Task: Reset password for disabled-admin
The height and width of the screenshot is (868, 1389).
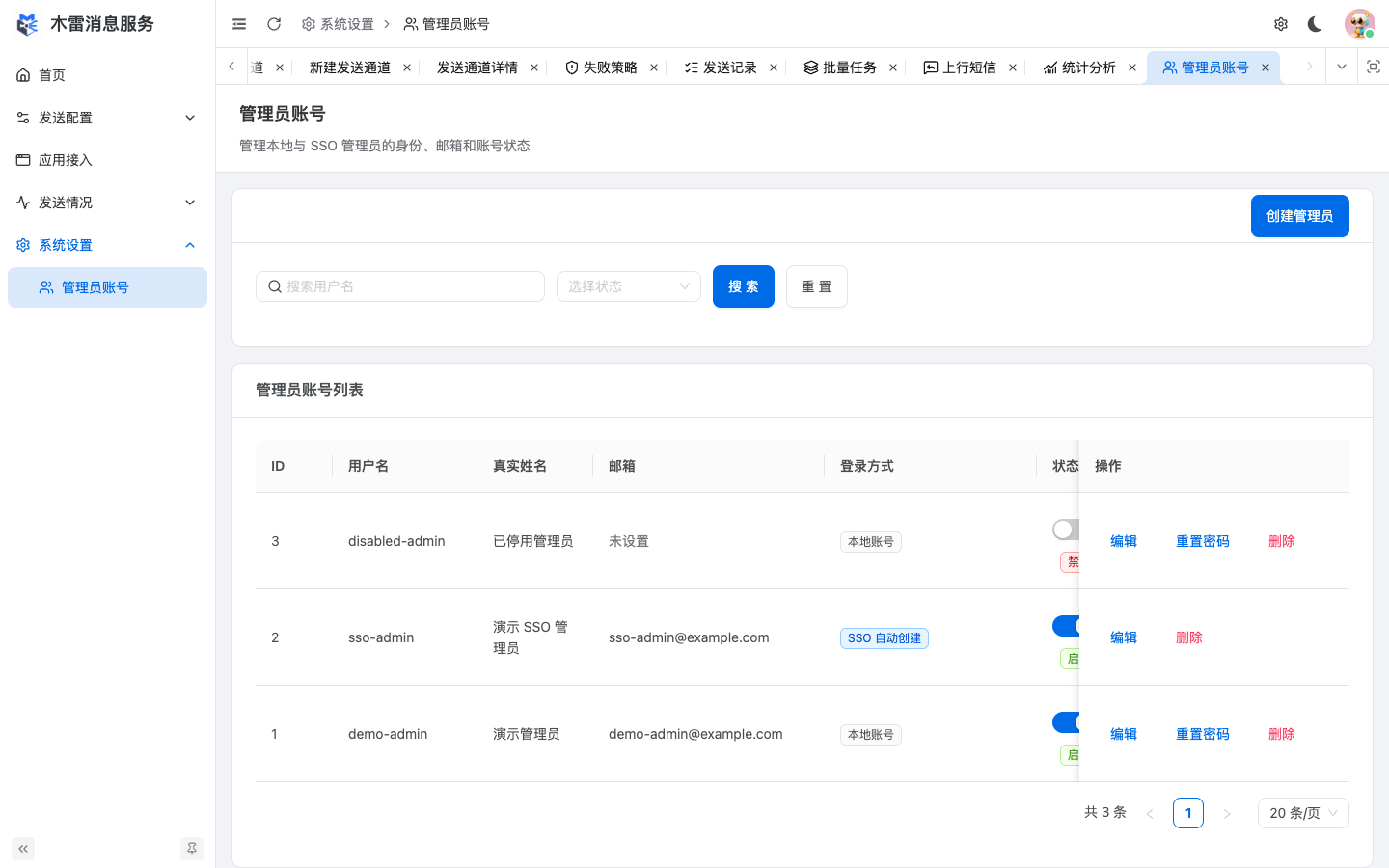Action: point(1203,541)
